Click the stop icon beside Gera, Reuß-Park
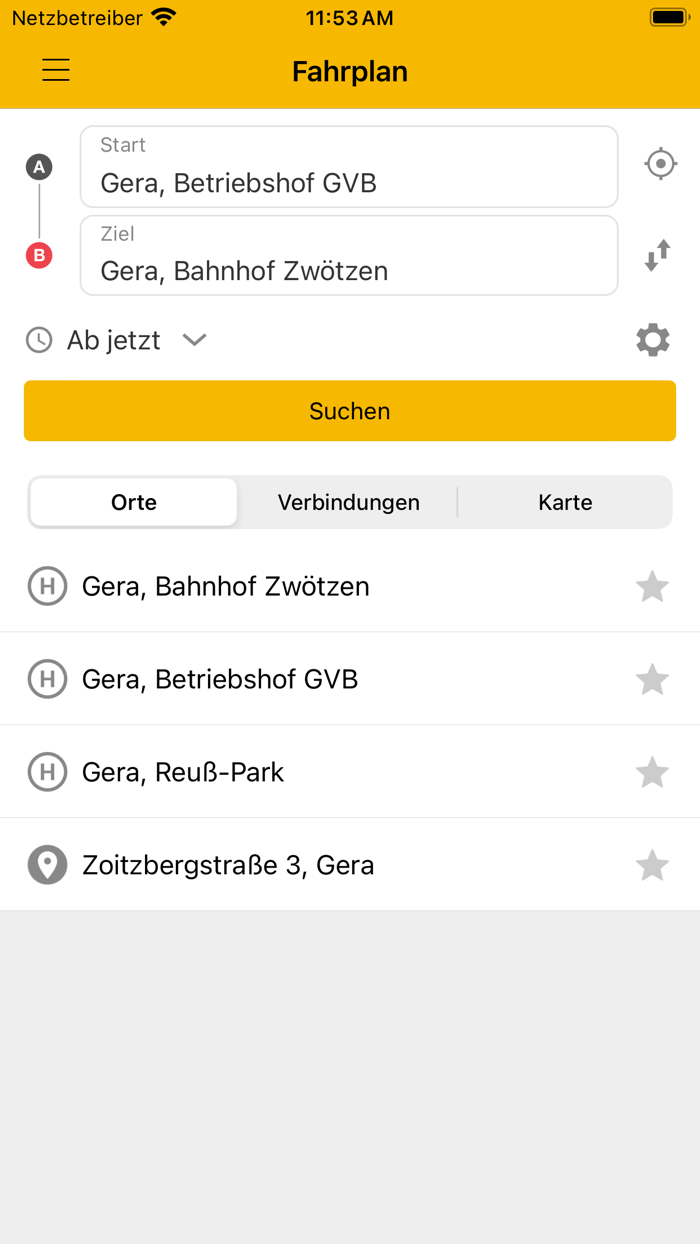Viewport: 700px width, 1244px height. (x=47, y=772)
